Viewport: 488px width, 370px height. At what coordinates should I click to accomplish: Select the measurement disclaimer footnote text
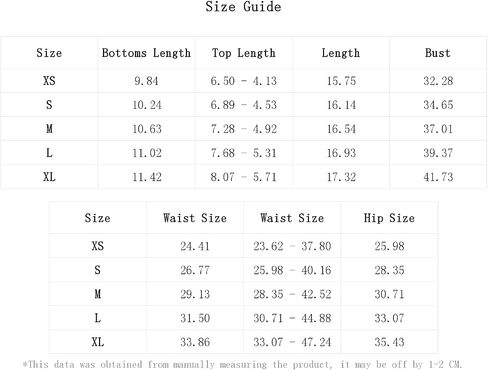point(242,364)
